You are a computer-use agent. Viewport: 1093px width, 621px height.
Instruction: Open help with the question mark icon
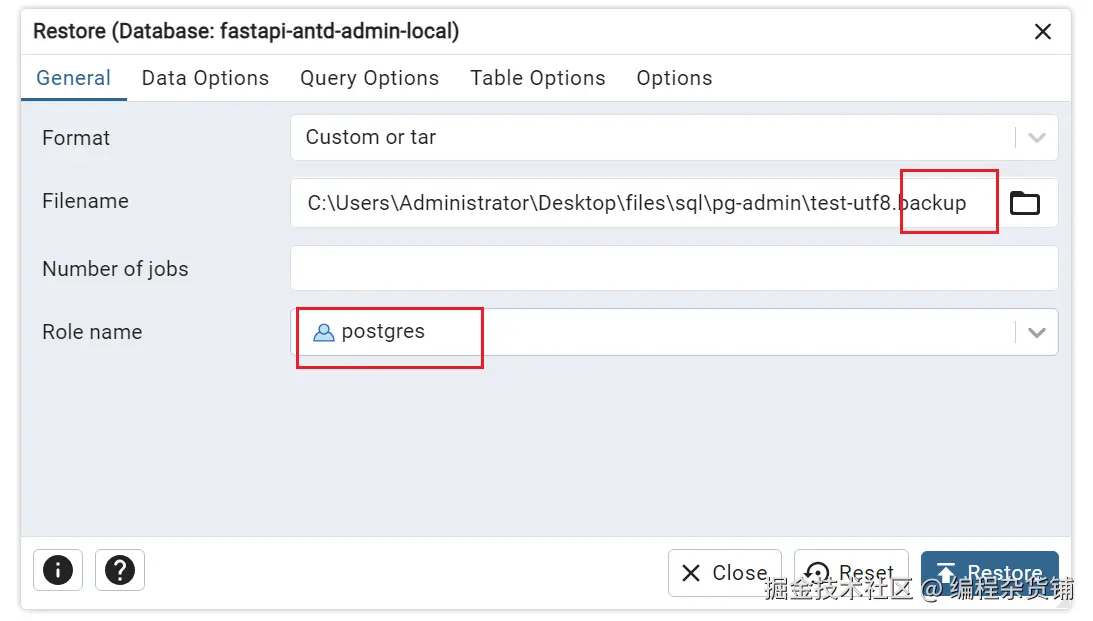(x=120, y=570)
